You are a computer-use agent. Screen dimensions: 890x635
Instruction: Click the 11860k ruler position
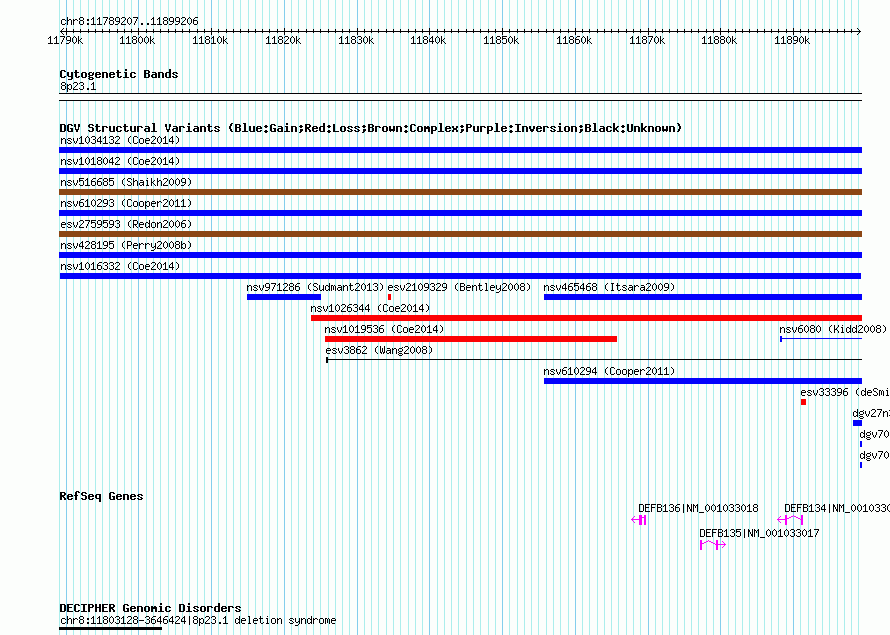click(574, 40)
